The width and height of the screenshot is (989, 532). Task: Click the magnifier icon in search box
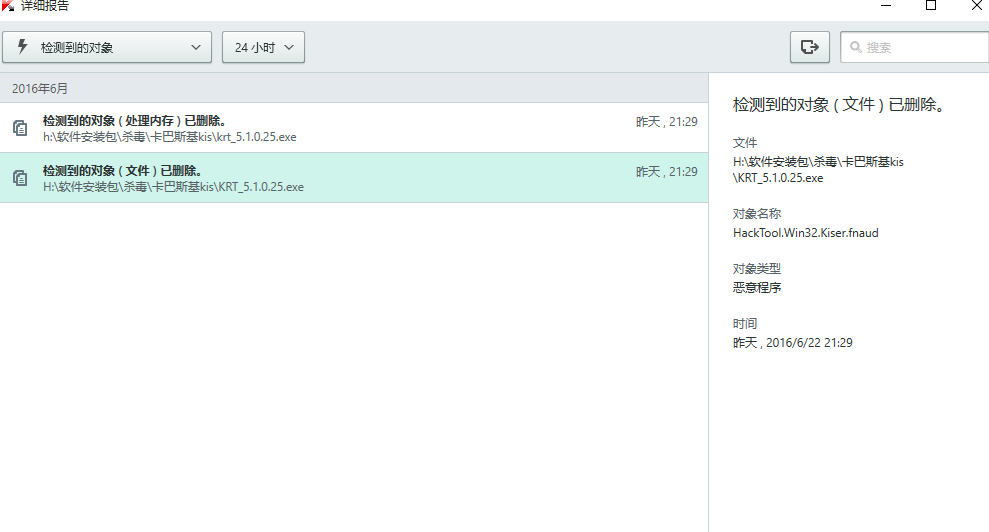point(855,47)
